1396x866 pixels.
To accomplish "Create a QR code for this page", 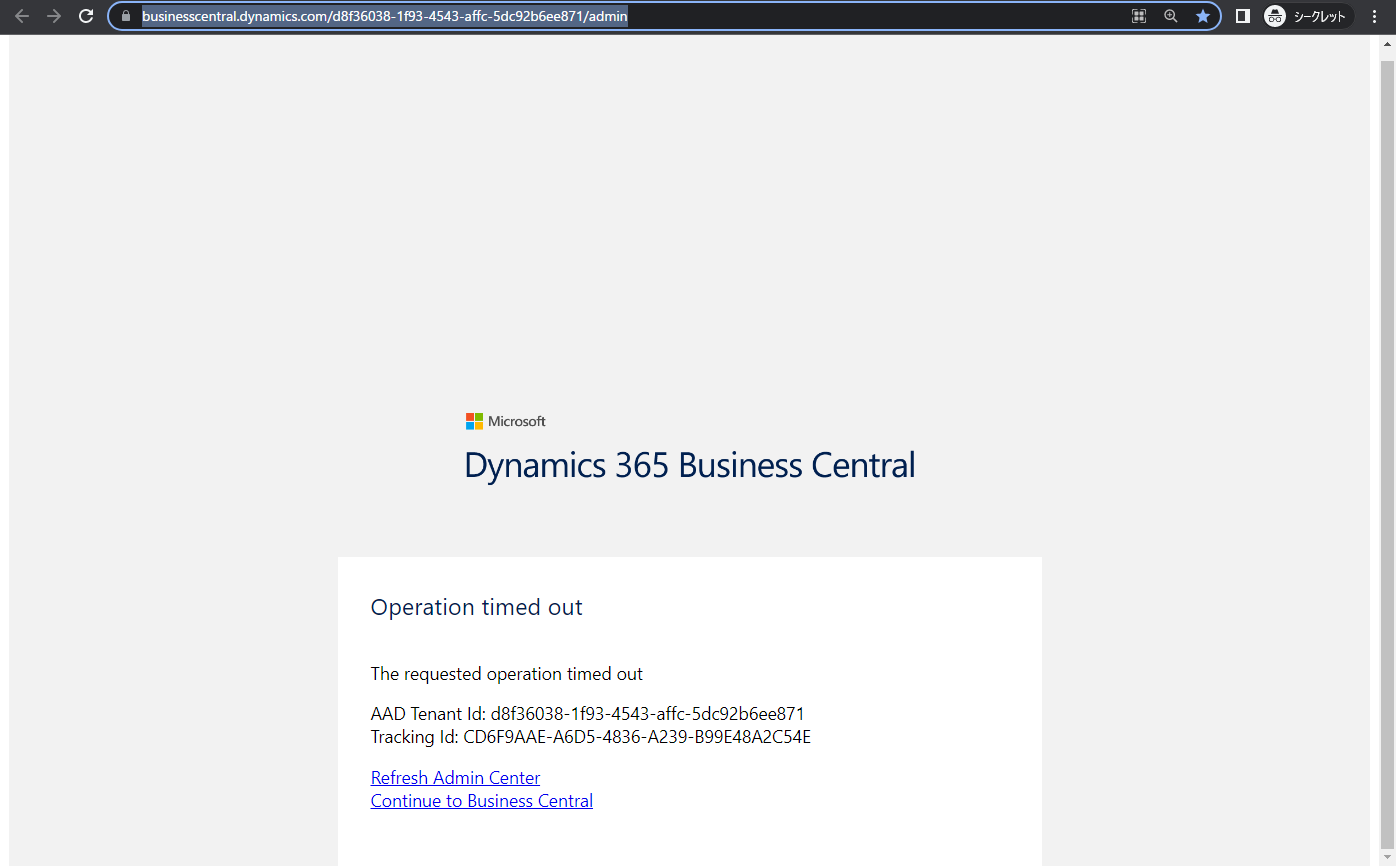I will [x=1138, y=16].
